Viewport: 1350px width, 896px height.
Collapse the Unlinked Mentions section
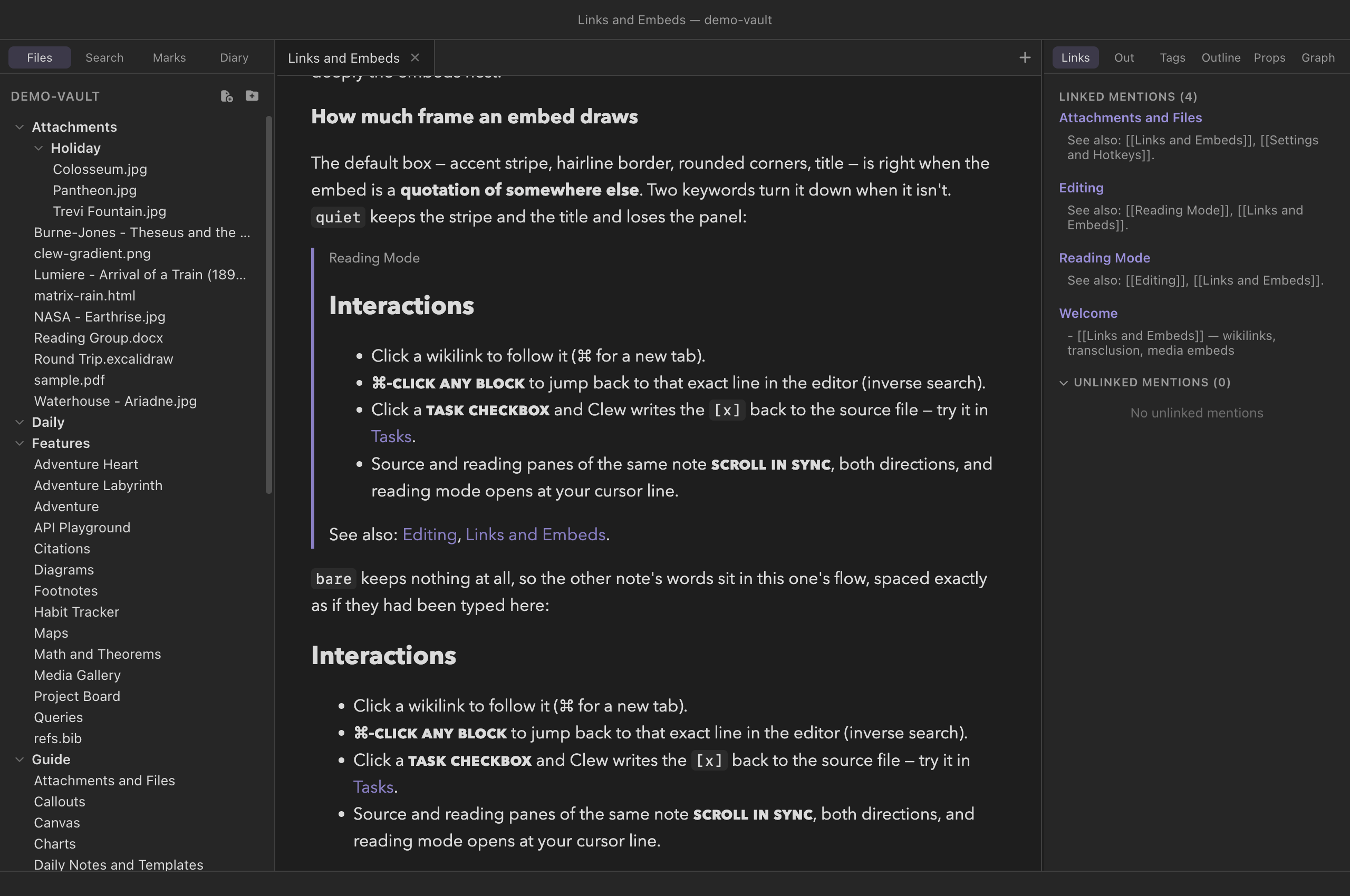coord(1064,383)
